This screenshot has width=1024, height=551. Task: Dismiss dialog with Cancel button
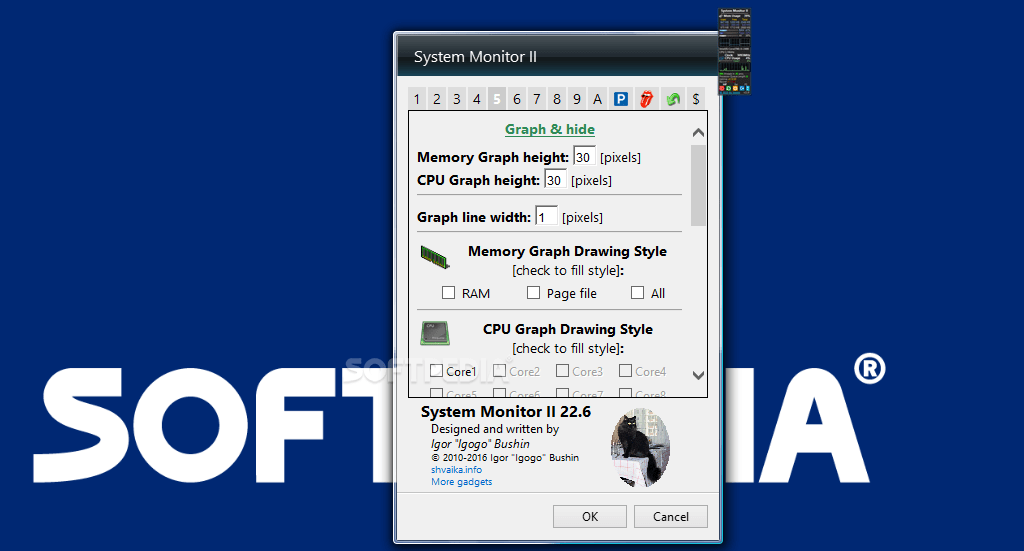tap(671, 516)
